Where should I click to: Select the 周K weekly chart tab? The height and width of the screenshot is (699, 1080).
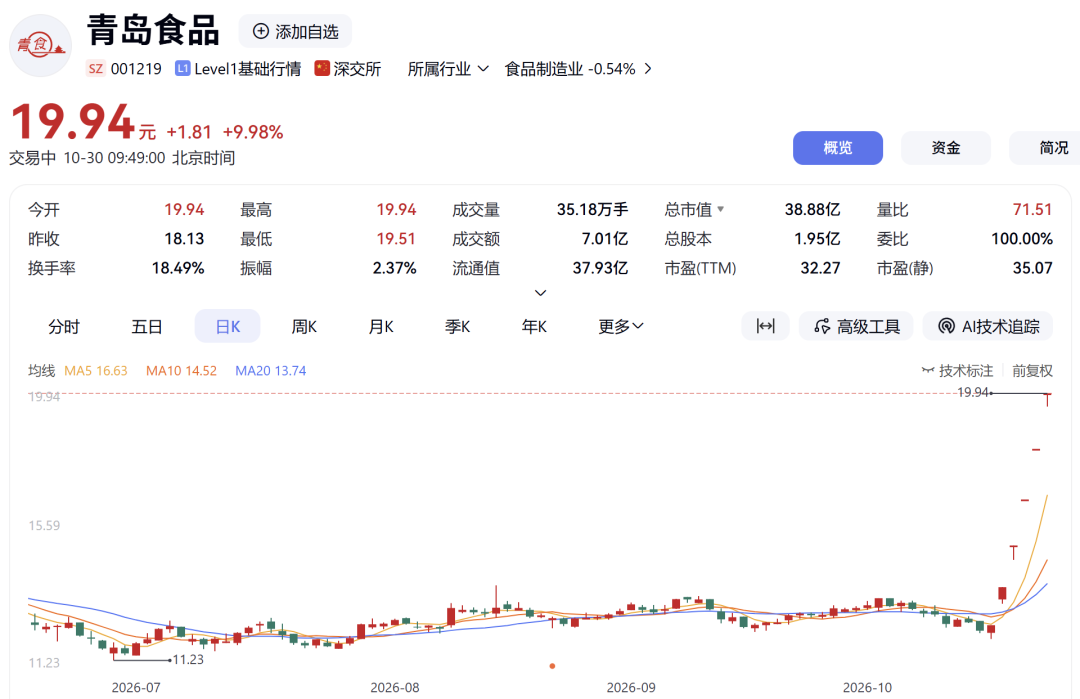304,326
